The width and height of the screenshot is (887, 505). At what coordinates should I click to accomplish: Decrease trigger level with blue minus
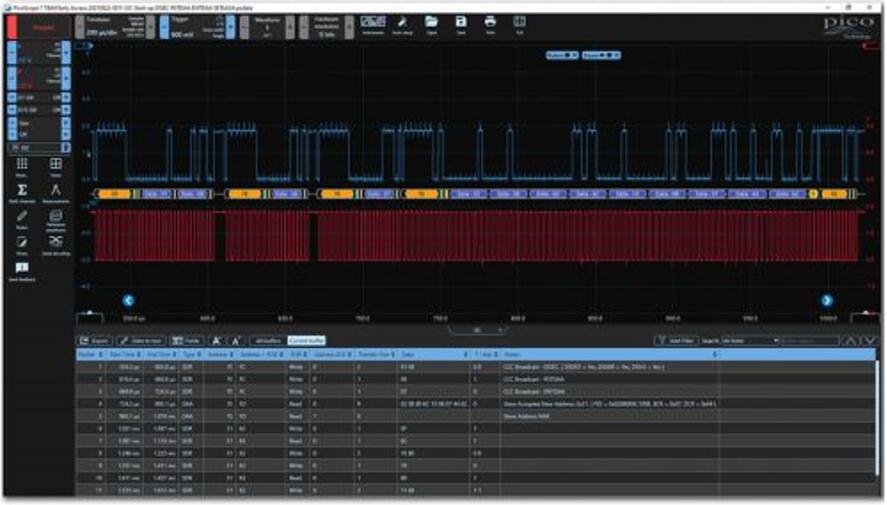point(164,27)
